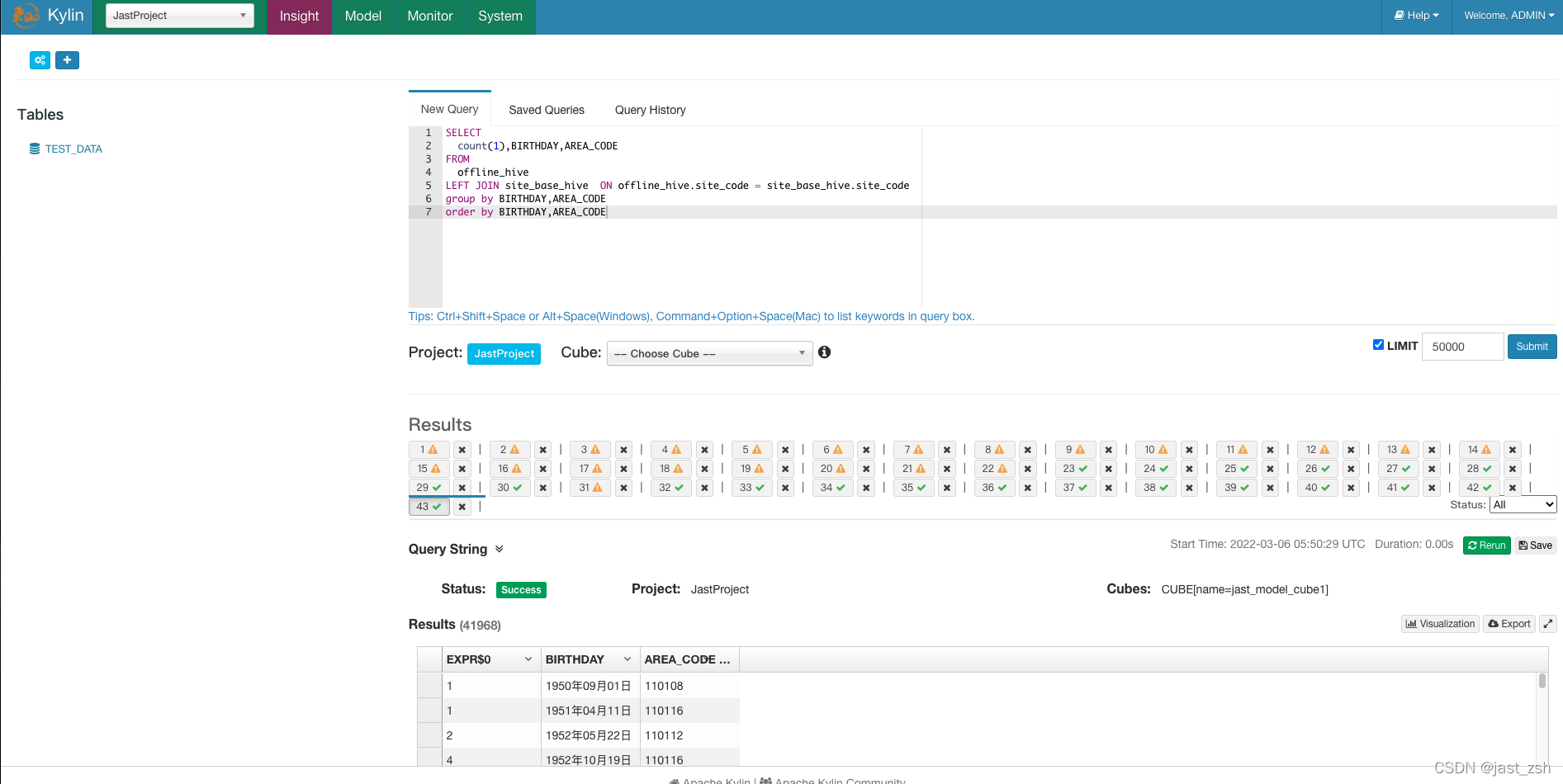Open result tab 35 with check icon
Screen dimensions: 1563x784
(x=914, y=488)
